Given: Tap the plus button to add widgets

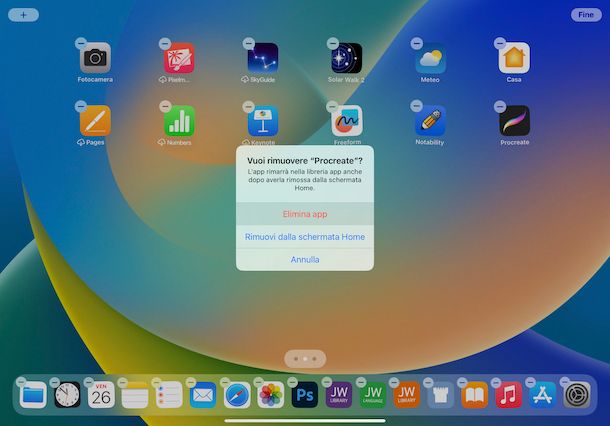Looking at the screenshot, I should click(23, 15).
